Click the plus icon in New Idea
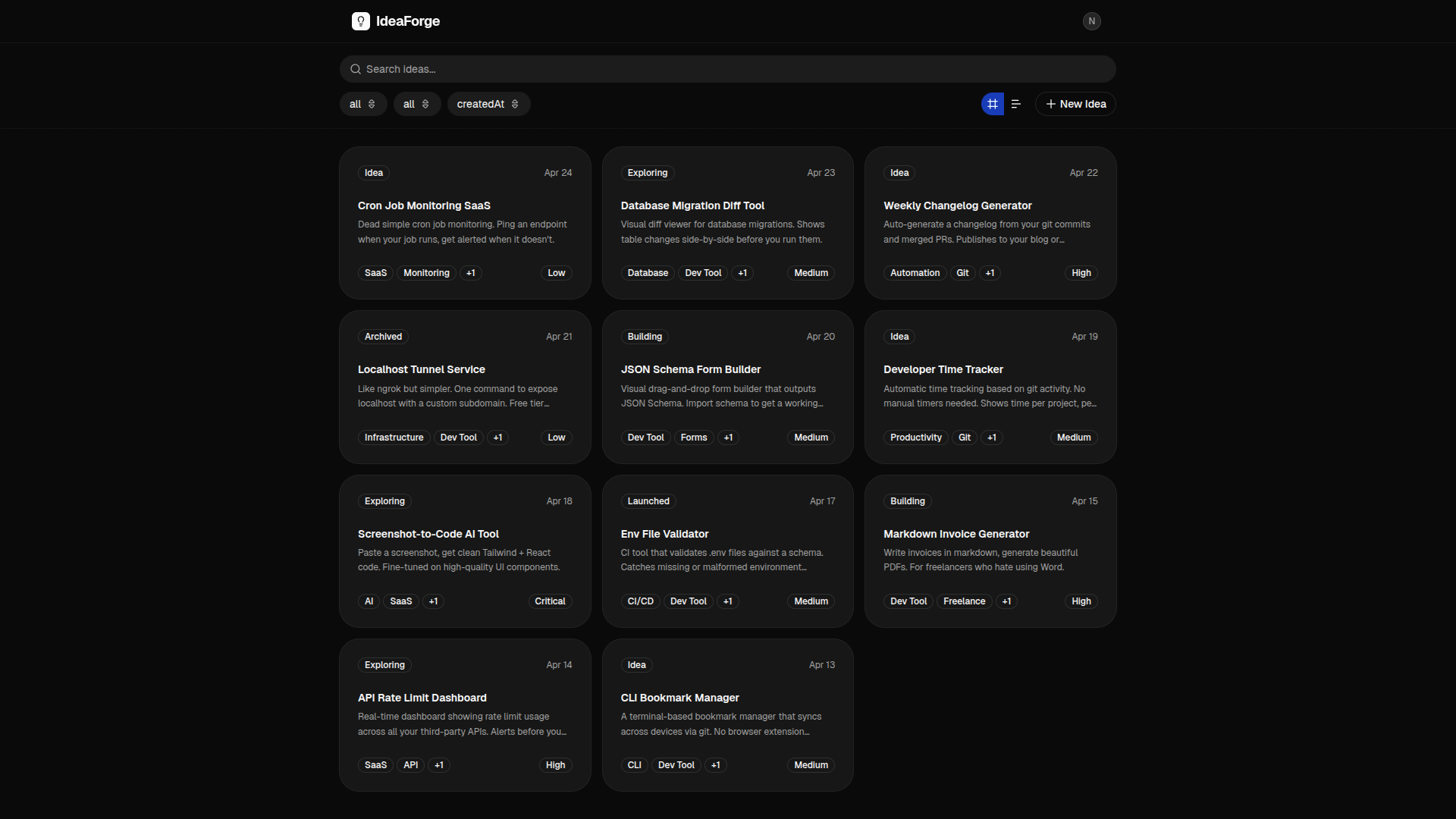 [x=1050, y=104]
